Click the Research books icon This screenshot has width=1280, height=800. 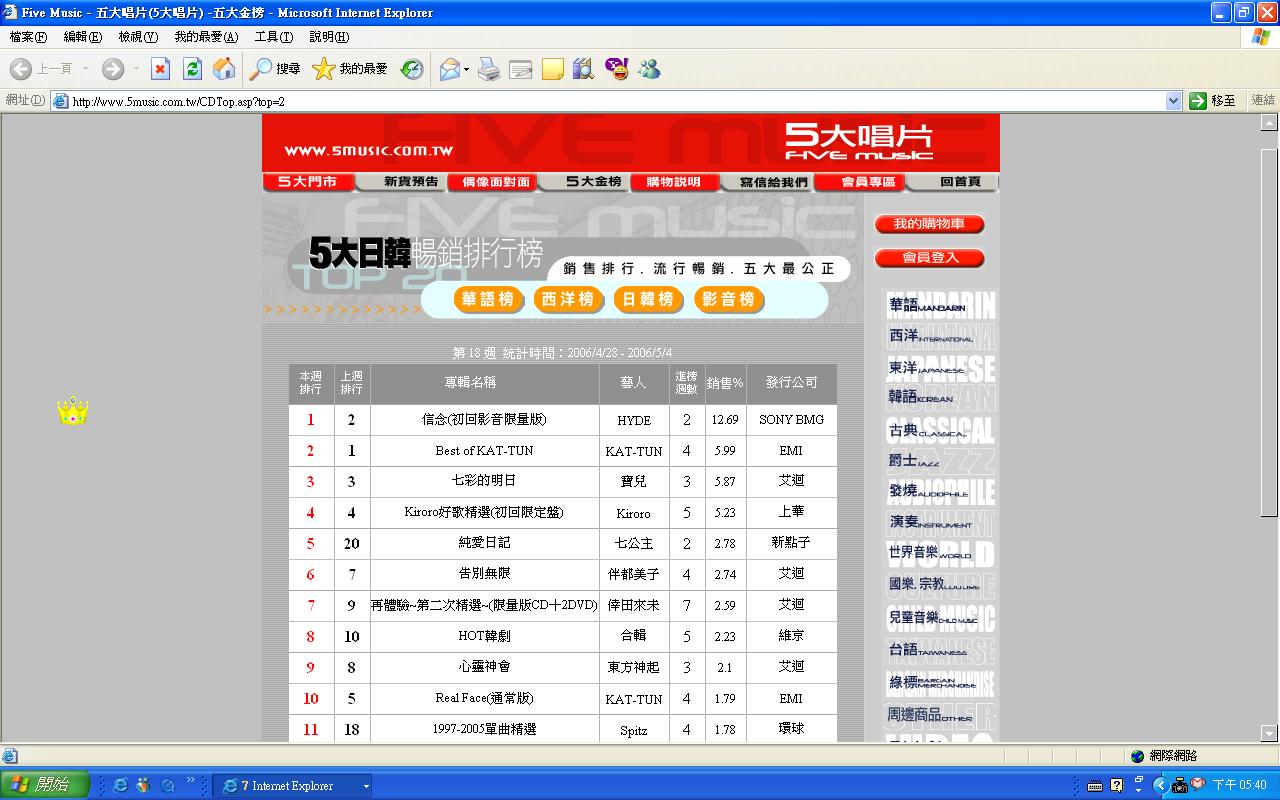(584, 69)
